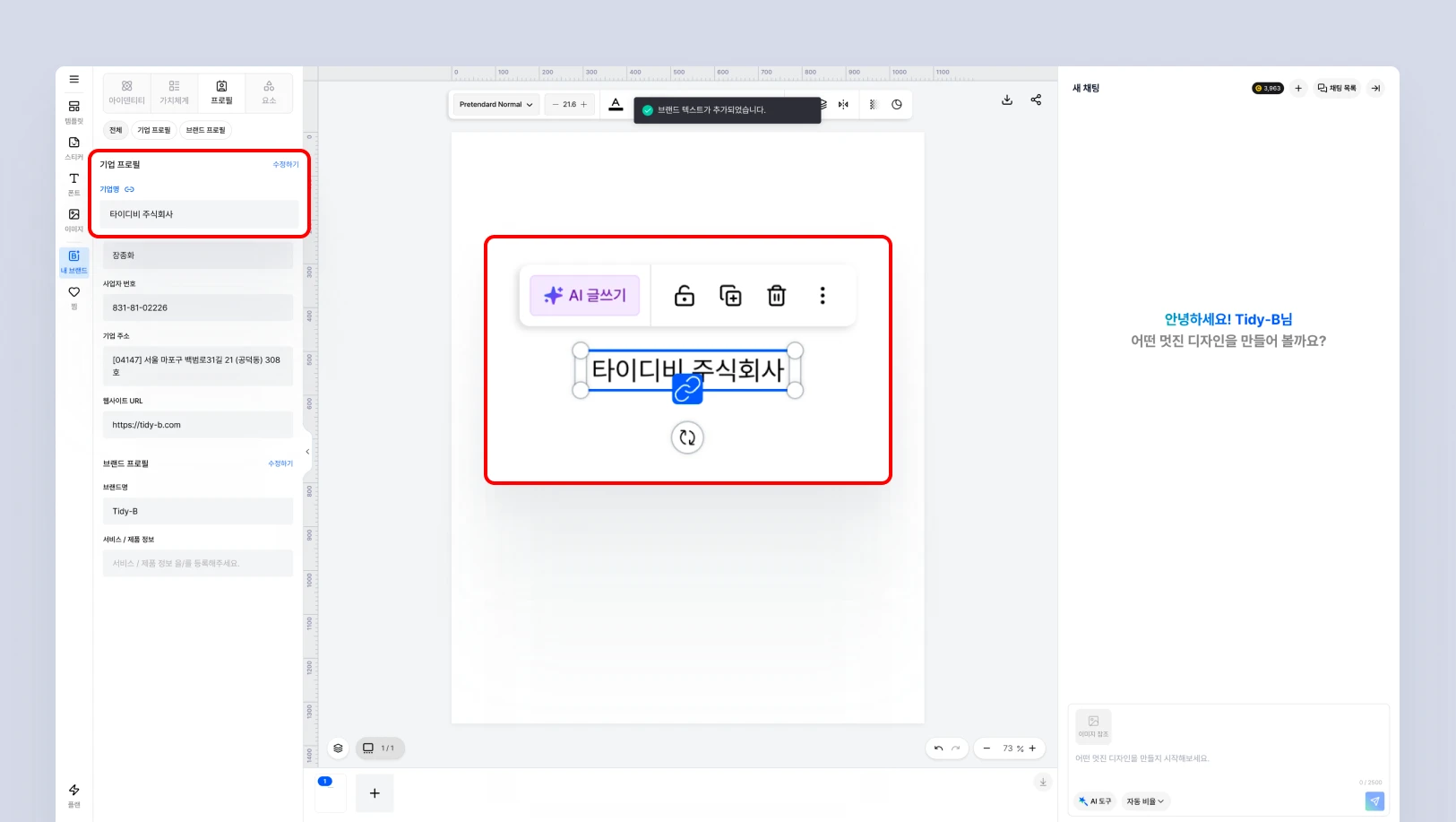Screen dimensions: 1456x822
Task: Click the 3,963 credits badge
Action: click(1268, 88)
